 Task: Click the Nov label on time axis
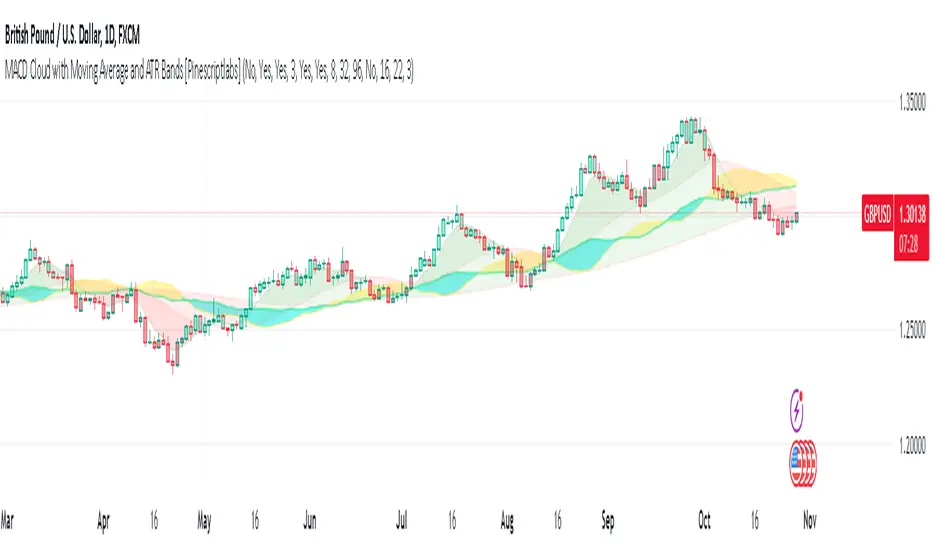(x=810, y=521)
